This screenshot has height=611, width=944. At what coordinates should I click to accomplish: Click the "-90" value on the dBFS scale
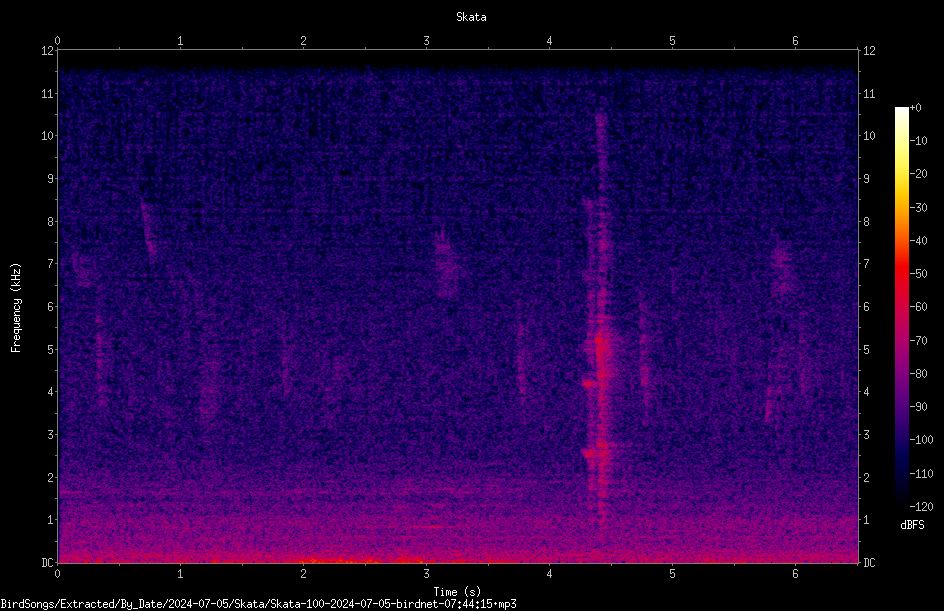[919, 407]
